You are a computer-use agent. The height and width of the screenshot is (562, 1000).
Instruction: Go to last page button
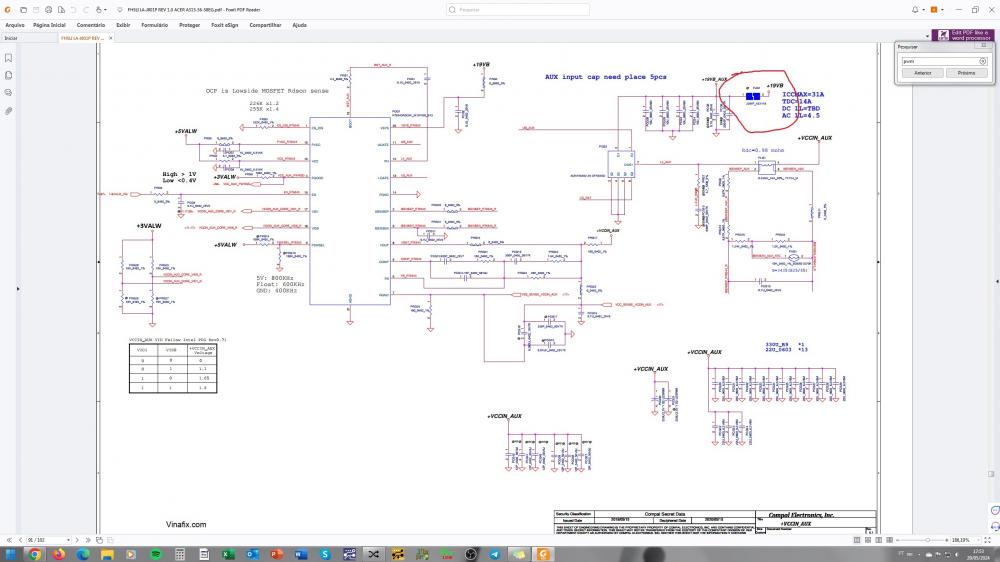(87, 540)
